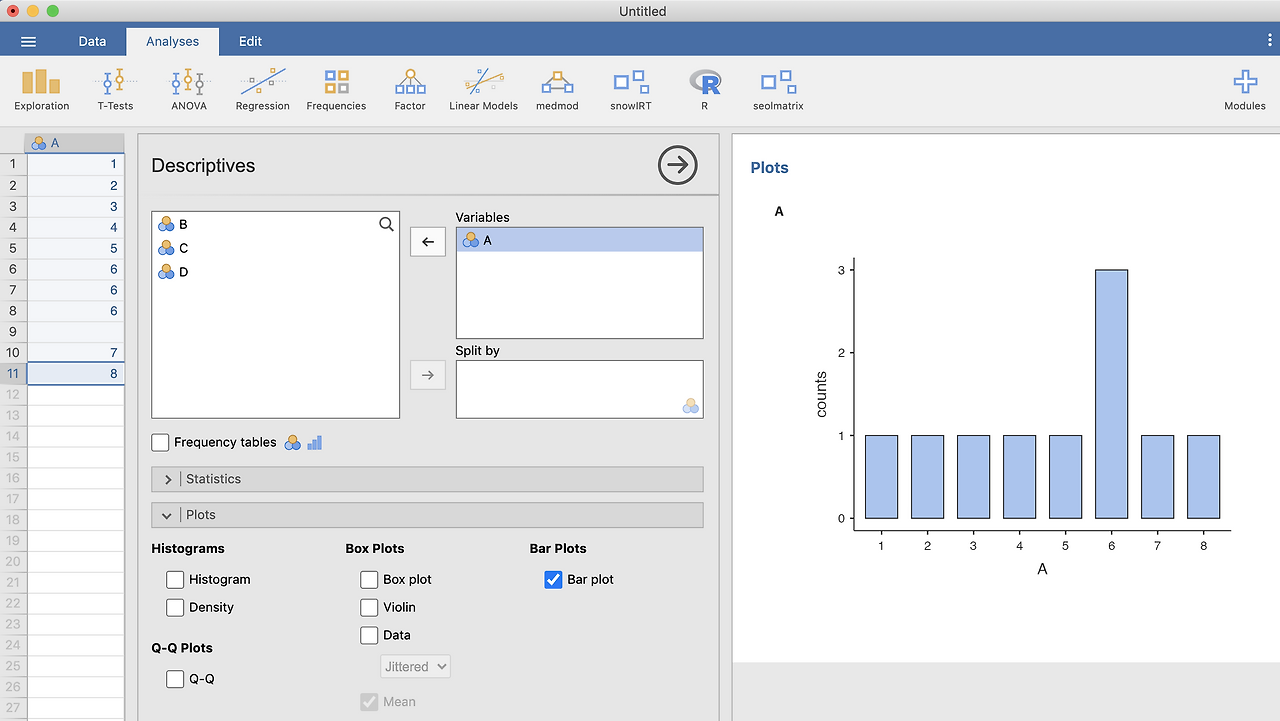Open the Exploration analyses menu
The height and width of the screenshot is (721, 1280).
pyautogui.click(x=42, y=90)
